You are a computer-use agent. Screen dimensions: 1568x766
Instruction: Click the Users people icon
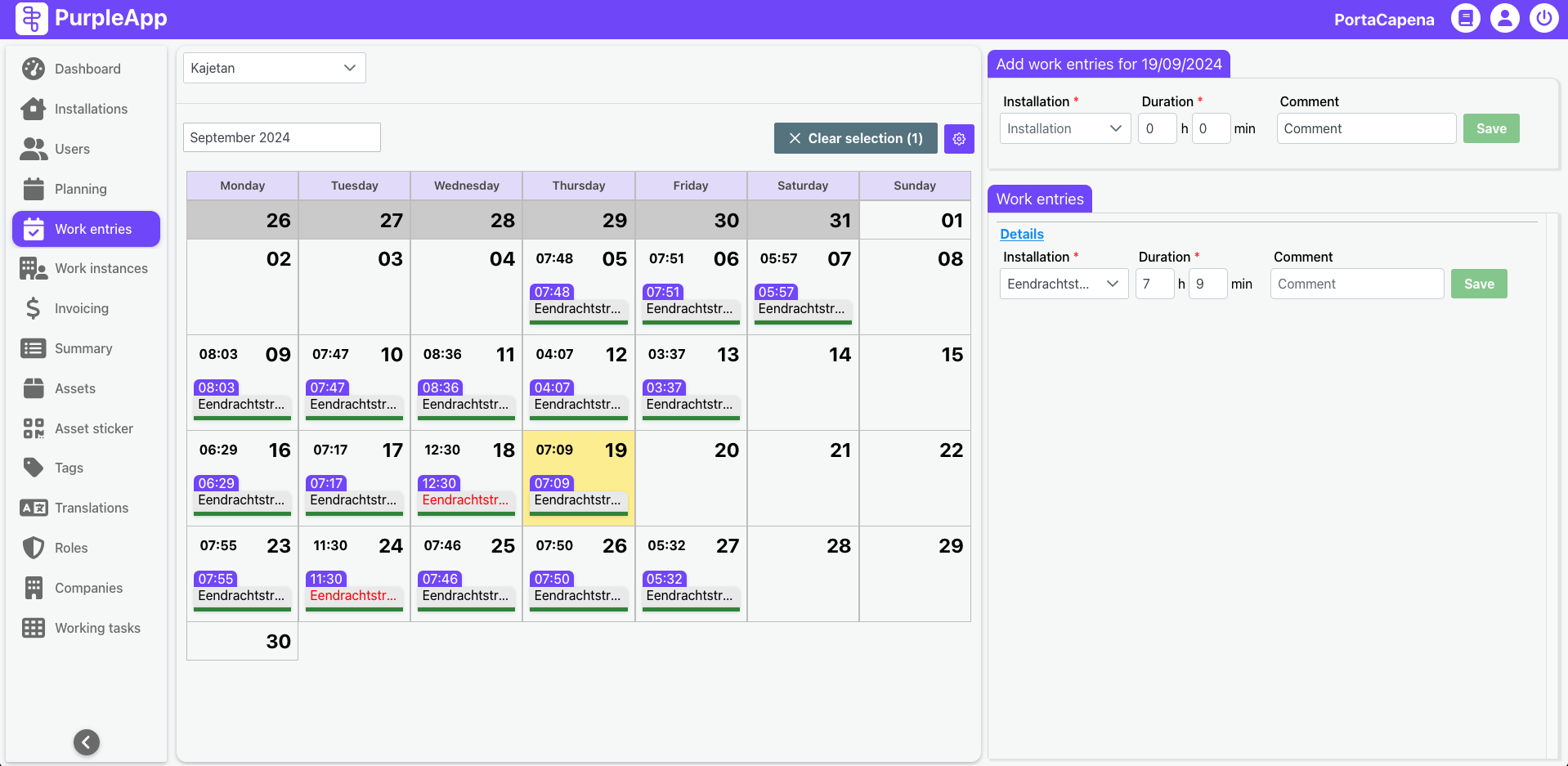click(x=34, y=149)
